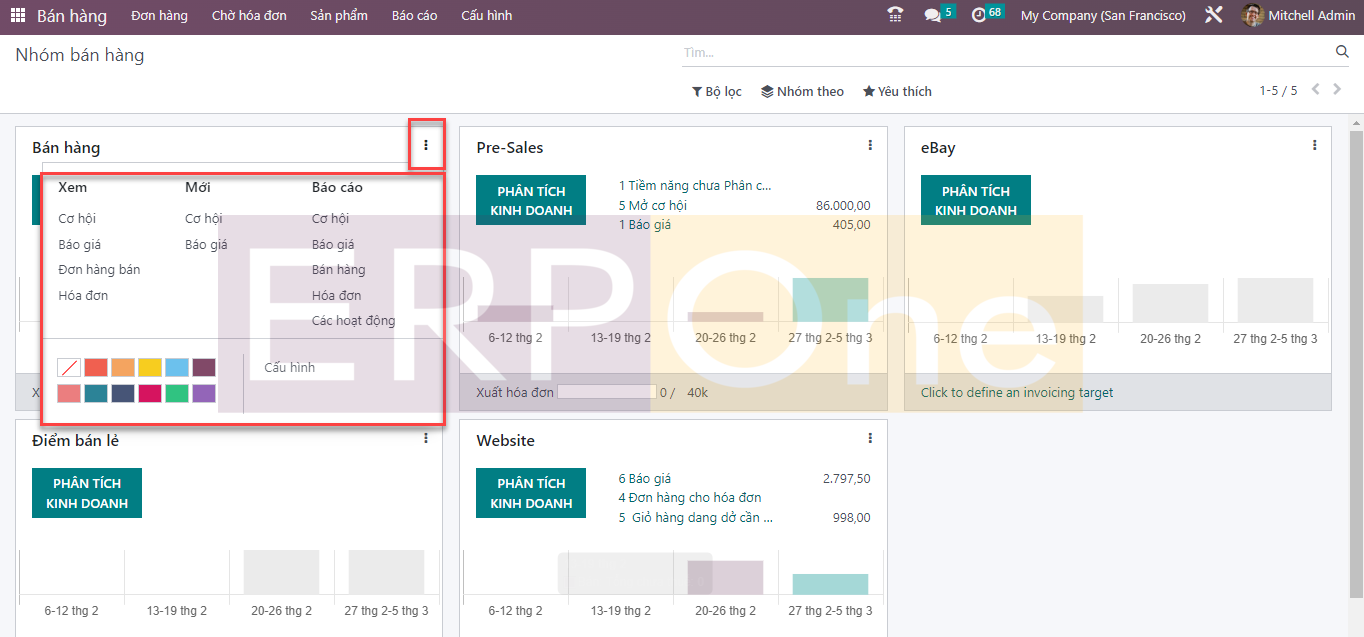The height and width of the screenshot is (637, 1364).
Task: Click Đơn hàng bán link under Xem
Action: pos(99,270)
